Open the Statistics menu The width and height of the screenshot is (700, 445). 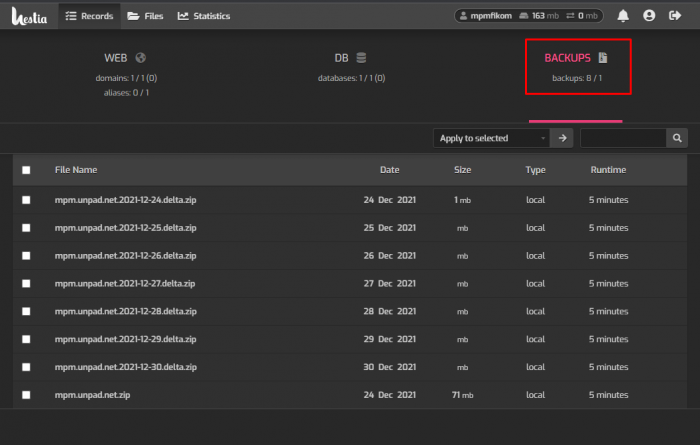(204, 16)
